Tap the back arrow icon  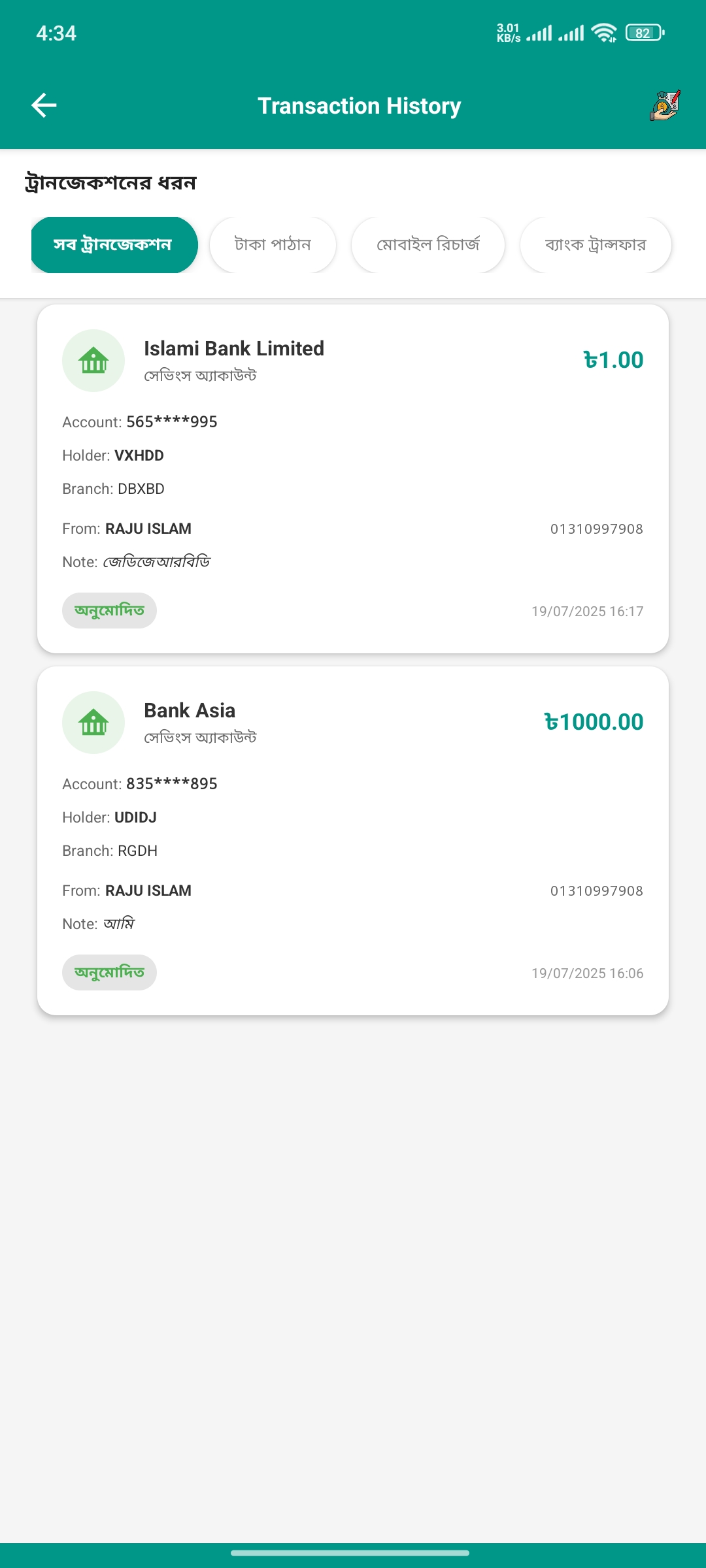[44, 105]
